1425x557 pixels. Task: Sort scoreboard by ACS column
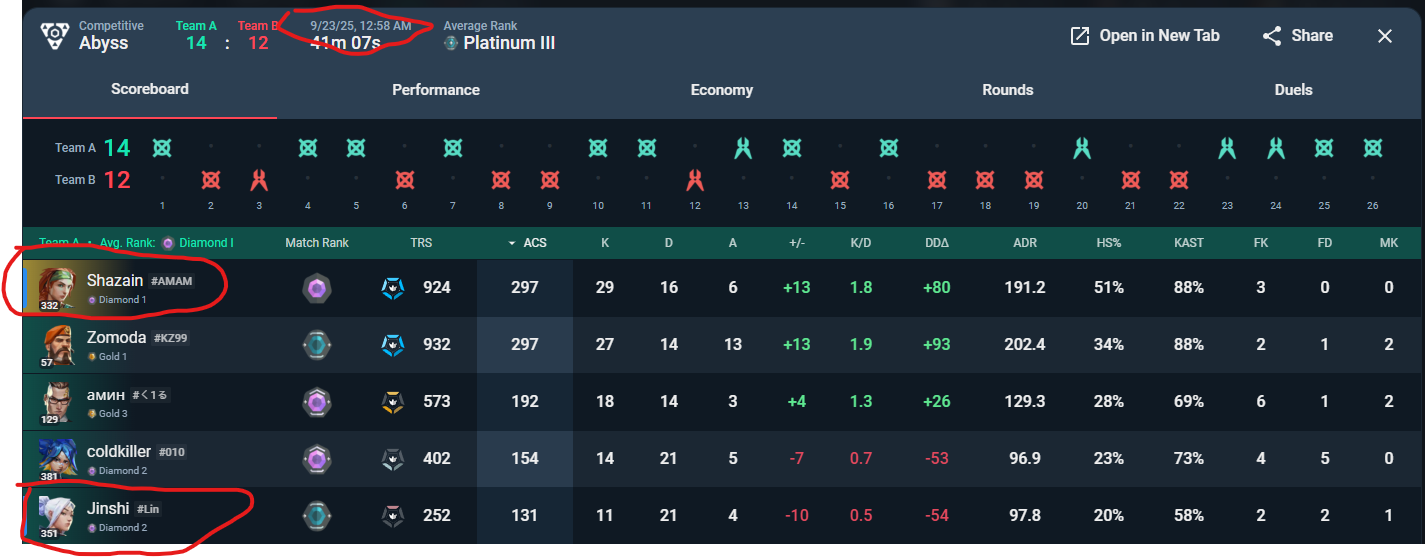532,243
